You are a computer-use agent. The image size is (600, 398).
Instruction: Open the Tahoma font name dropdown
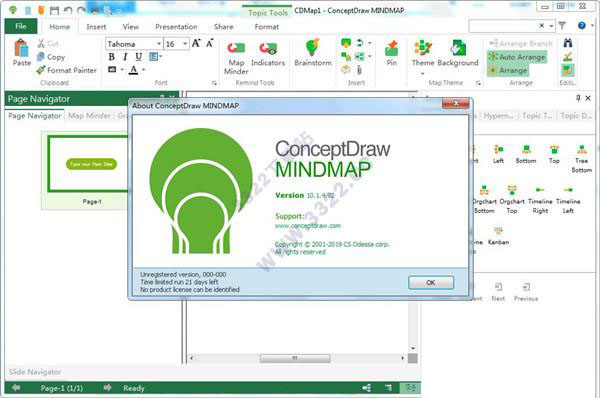[x=159, y=44]
